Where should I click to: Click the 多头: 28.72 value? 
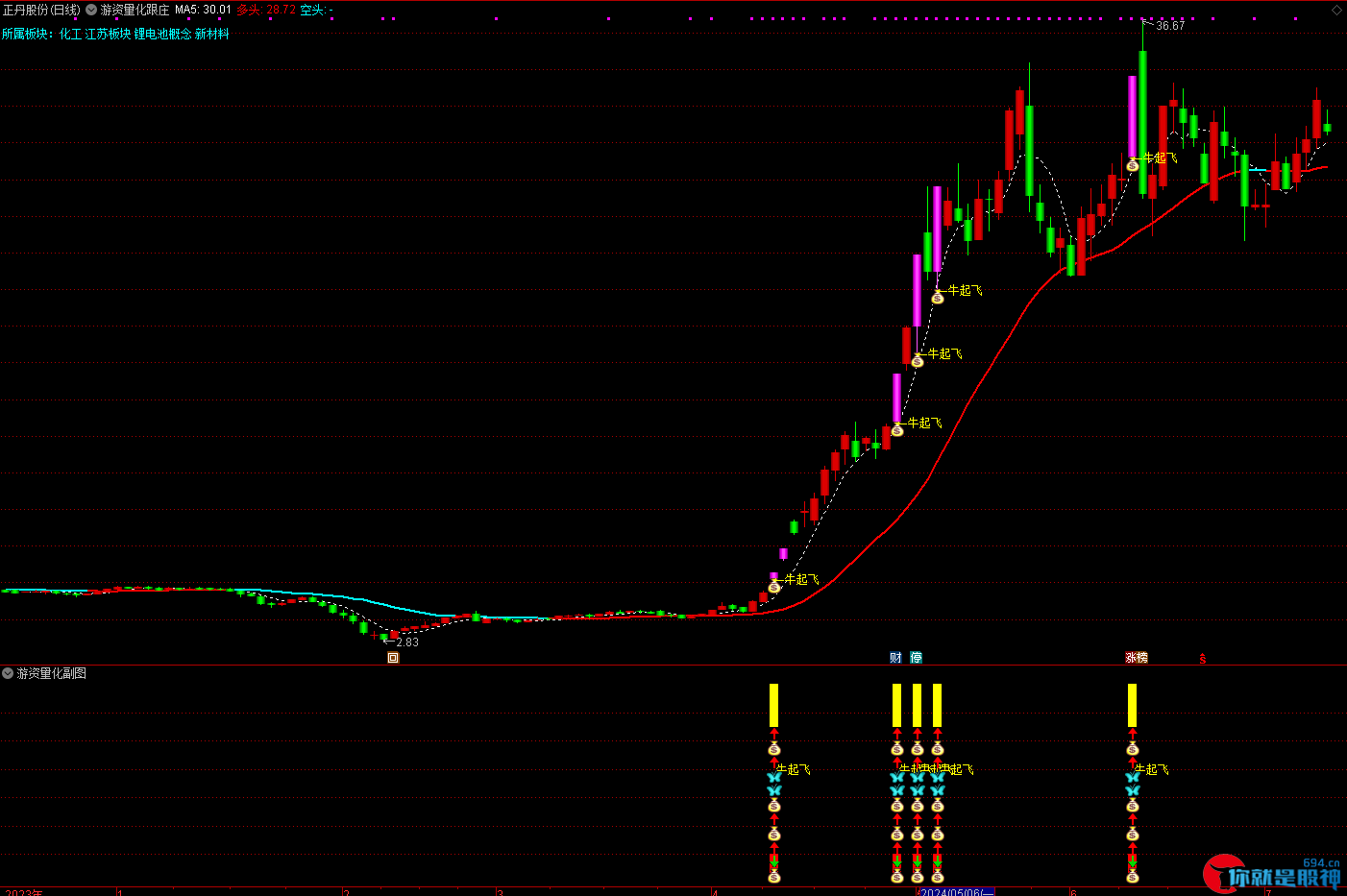coord(266,10)
